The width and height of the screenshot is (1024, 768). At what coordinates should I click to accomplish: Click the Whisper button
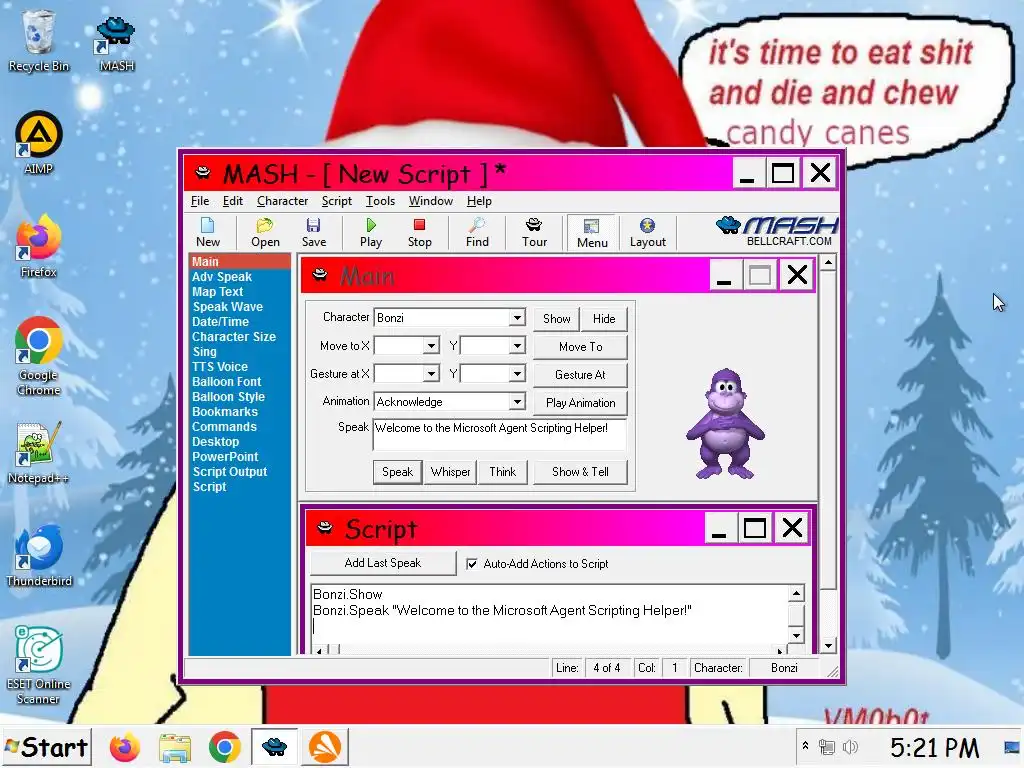[x=450, y=472]
